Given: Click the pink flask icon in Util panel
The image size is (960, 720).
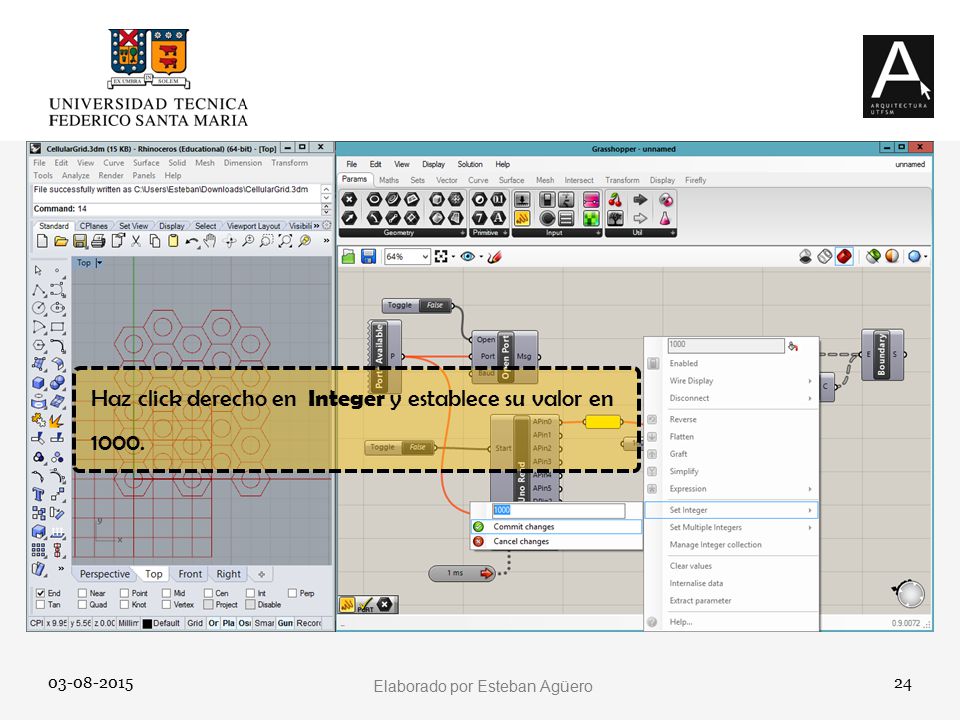Looking at the screenshot, I should [x=666, y=218].
